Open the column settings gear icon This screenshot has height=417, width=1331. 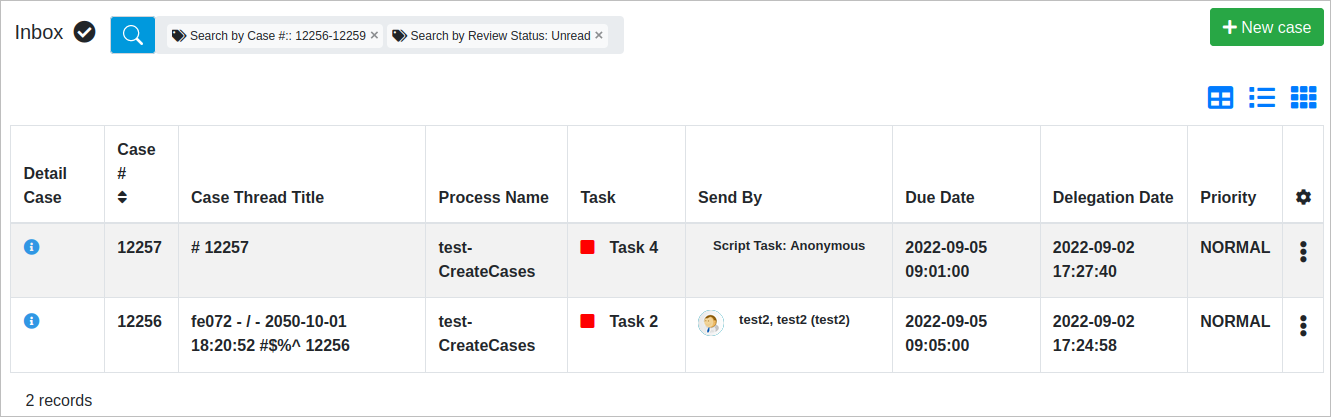pyautogui.click(x=1303, y=197)
